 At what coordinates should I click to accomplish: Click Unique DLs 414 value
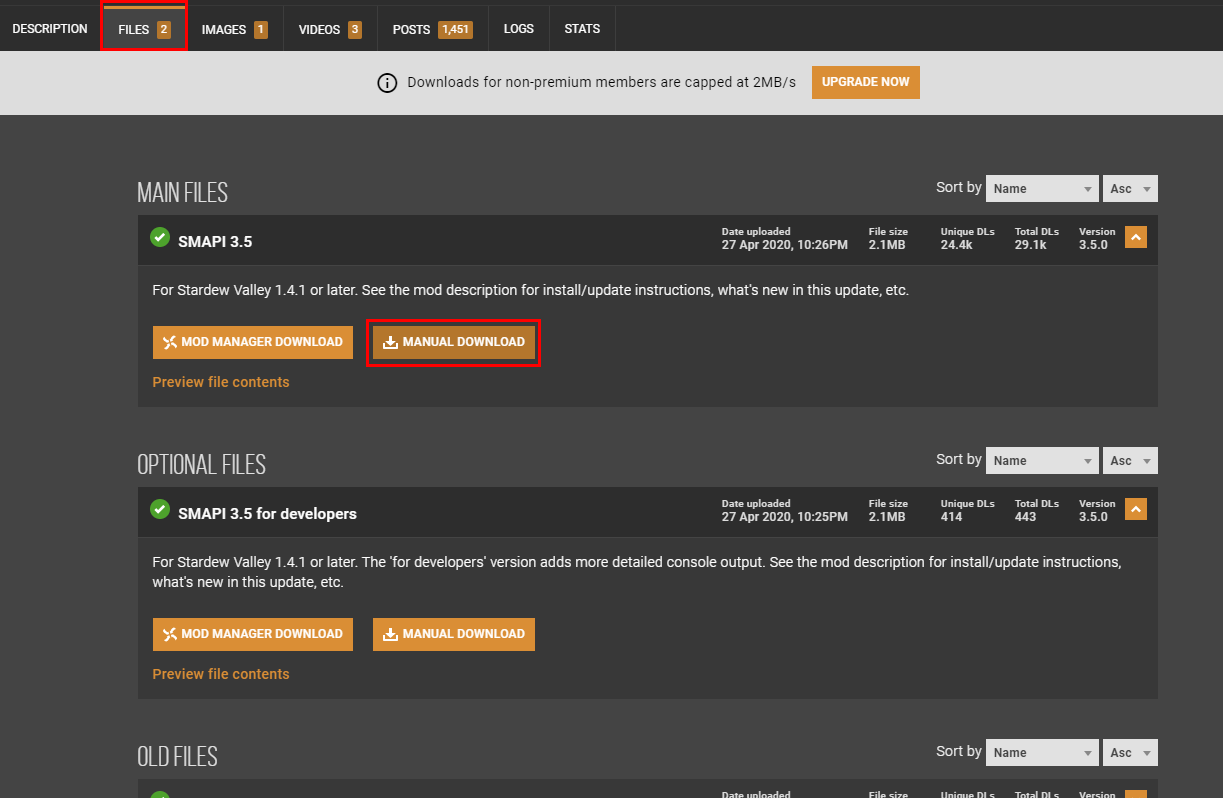coord(951,517)
